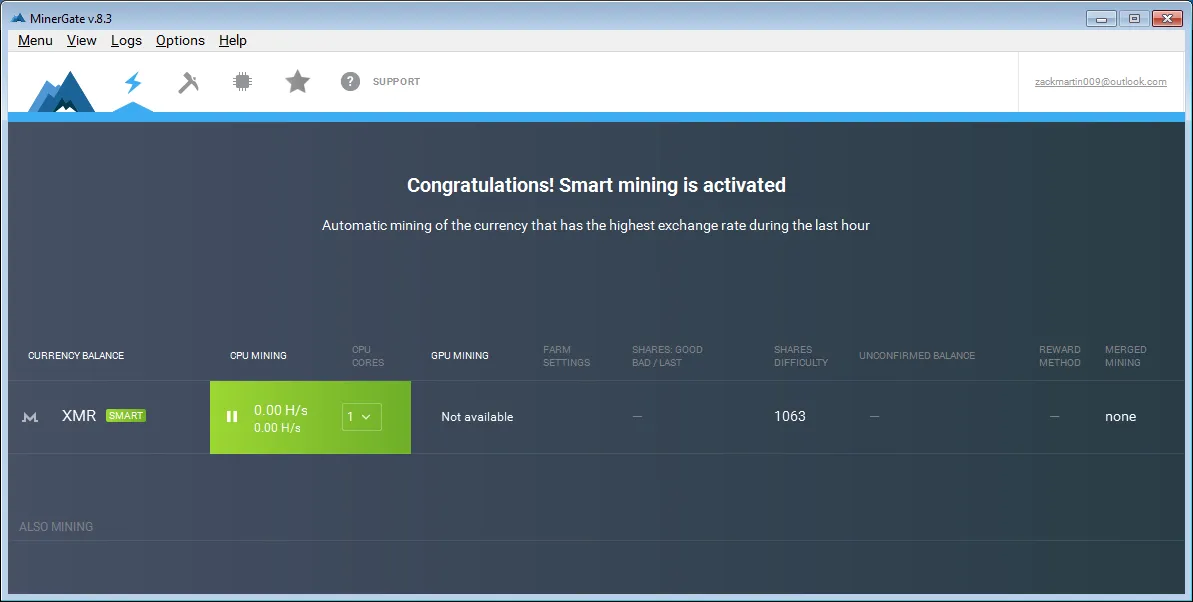
Task: Click the CPU MINING column header
Action: [x=259, y=355]
